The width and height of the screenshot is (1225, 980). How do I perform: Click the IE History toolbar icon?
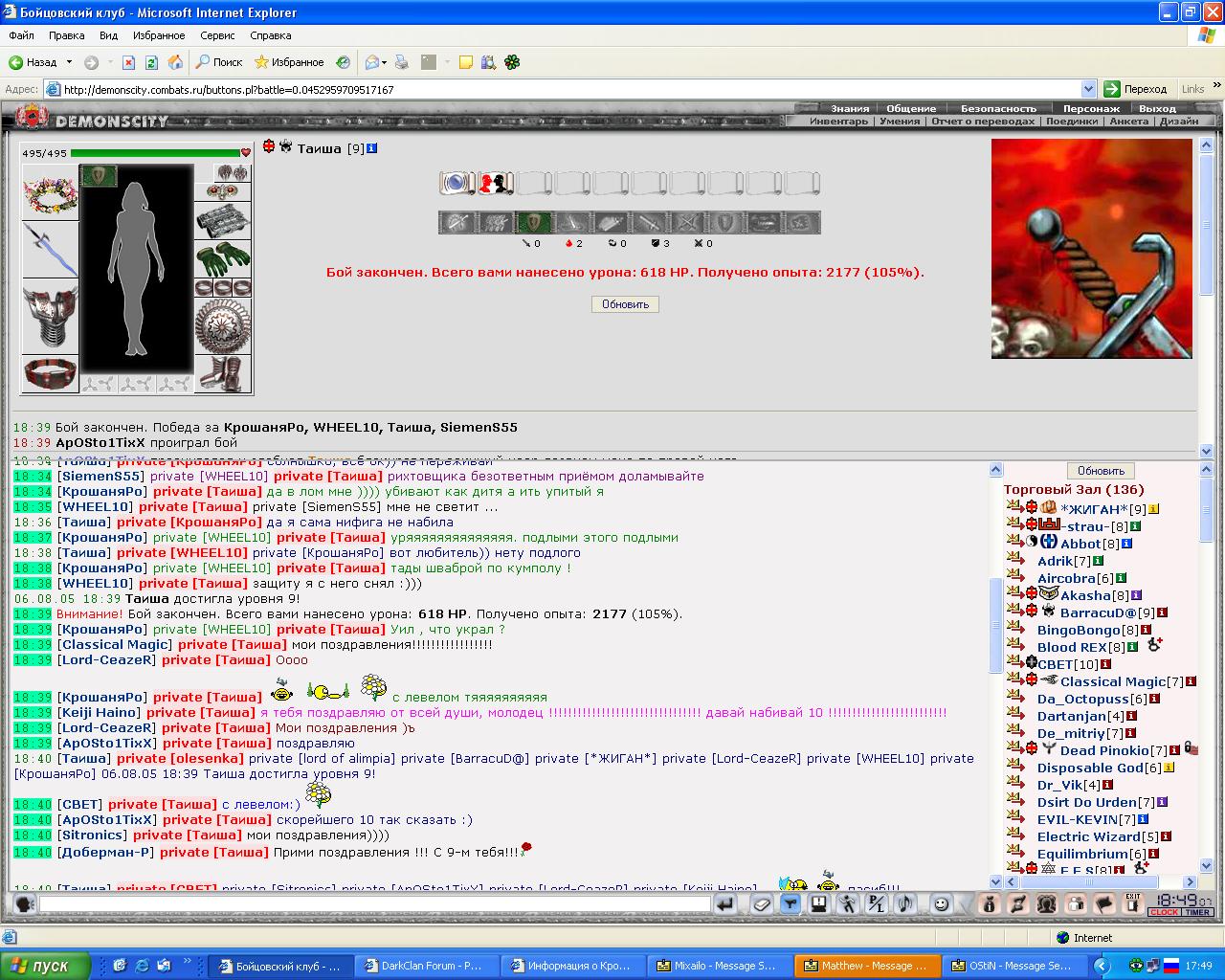click(343, 62)
